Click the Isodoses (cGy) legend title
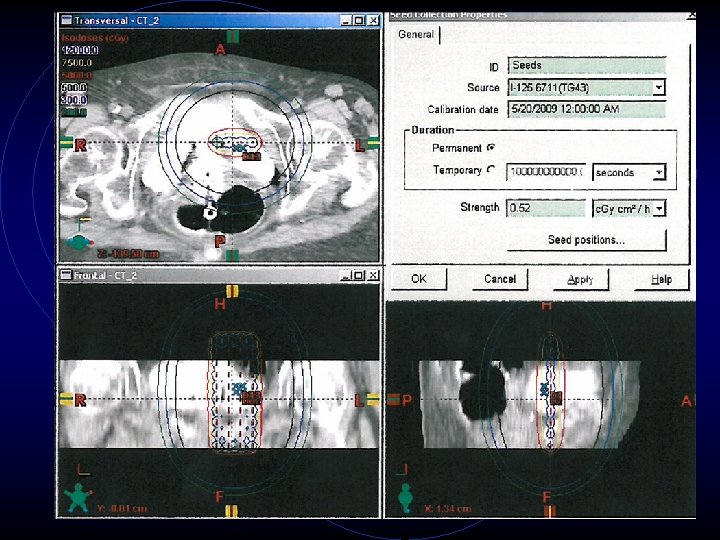720x540 pixels. (x=95, y=38)
